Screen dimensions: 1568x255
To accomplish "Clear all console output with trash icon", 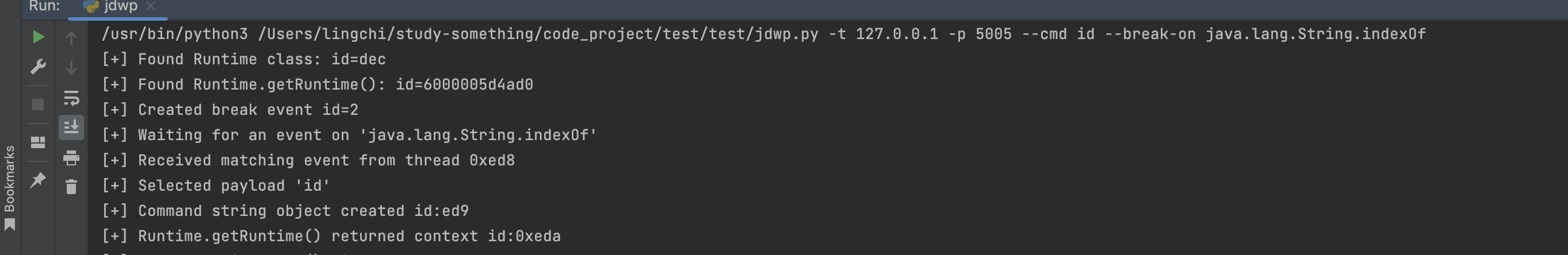I will click(71, 187).
